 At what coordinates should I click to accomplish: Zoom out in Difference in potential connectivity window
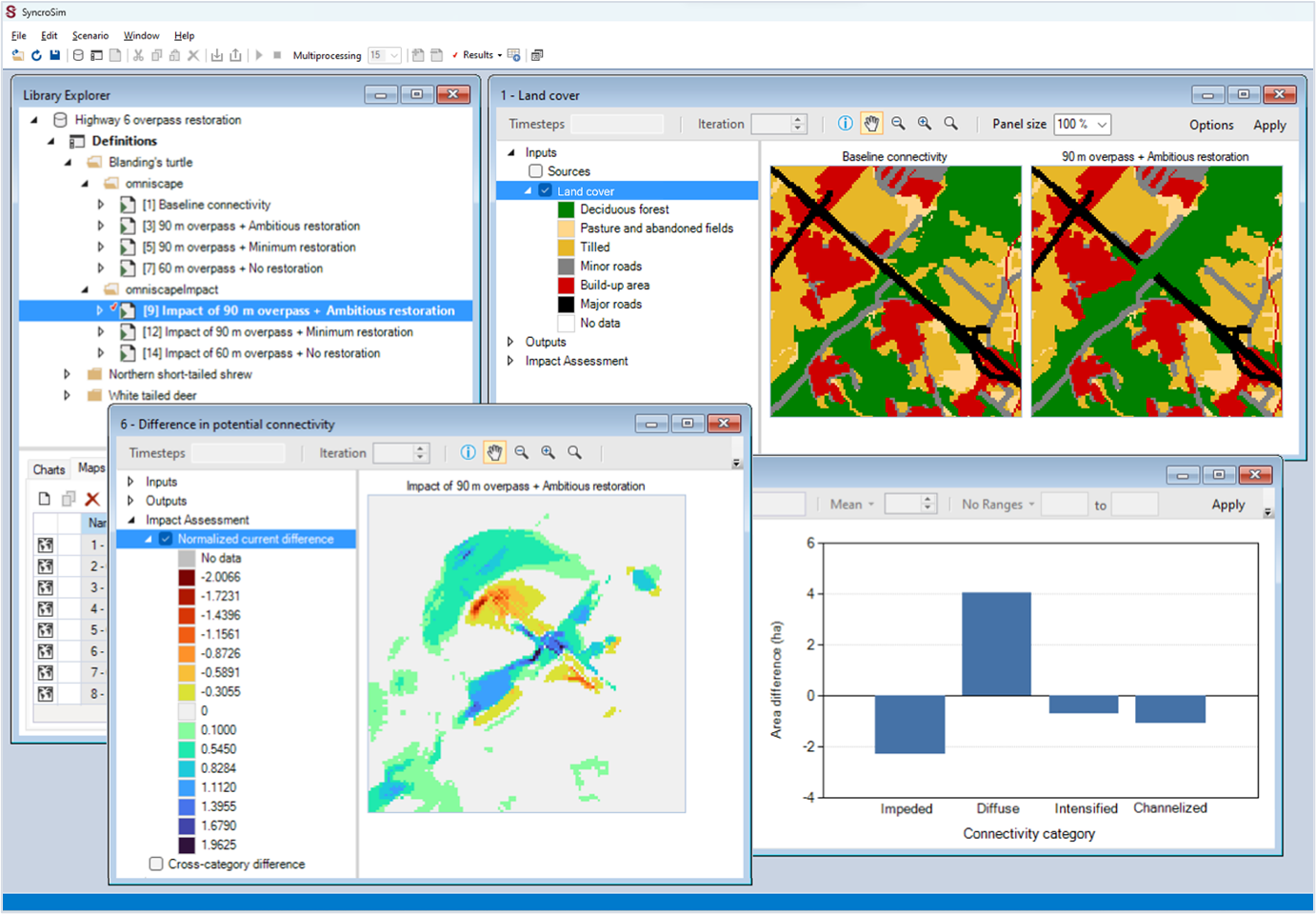521,452
